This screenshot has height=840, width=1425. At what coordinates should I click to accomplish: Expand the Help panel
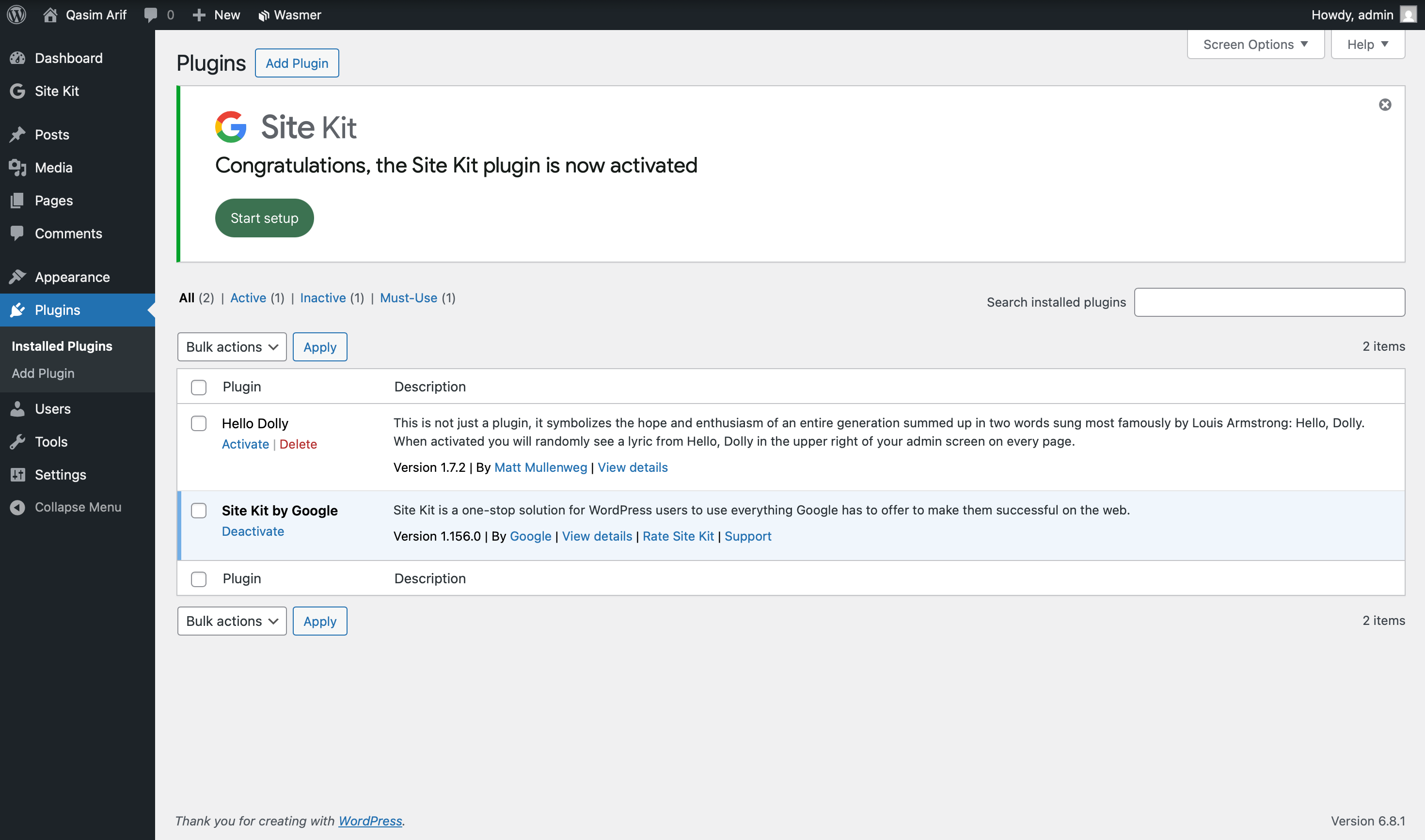(x=1368, y=44)
